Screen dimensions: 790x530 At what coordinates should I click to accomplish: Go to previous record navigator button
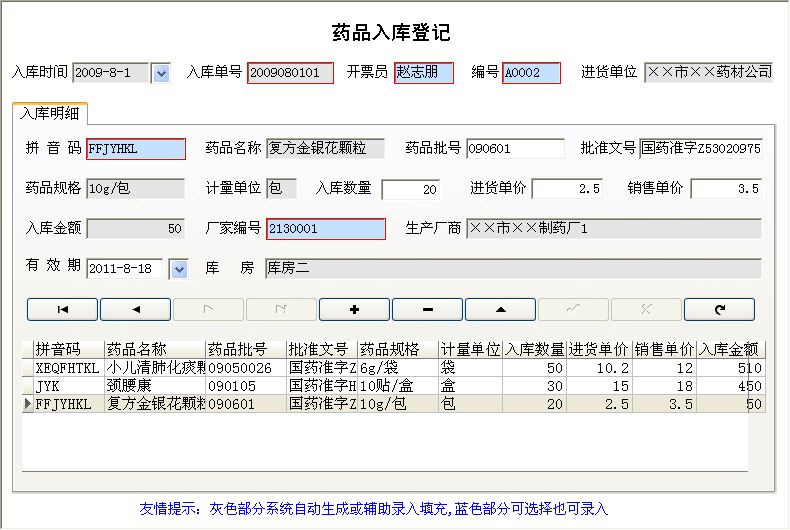point(136,309)
